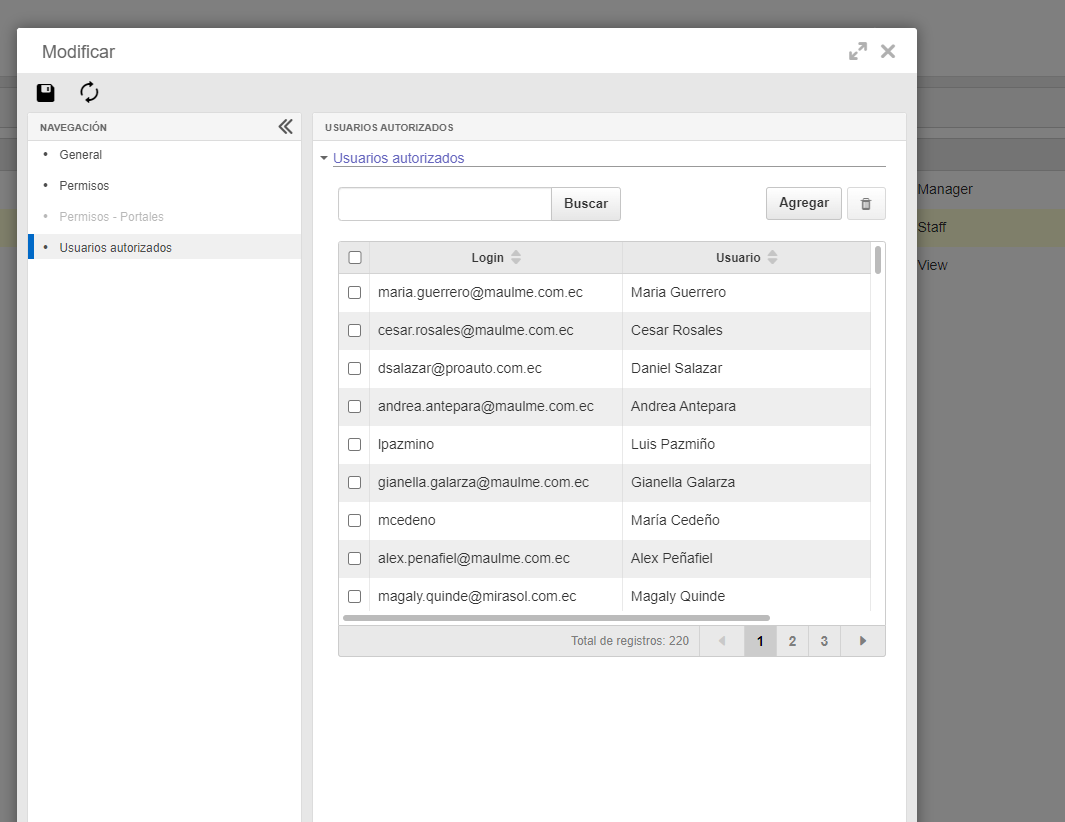Screen dimensions: 1065x822
Task: Check the mcedeno row checkbox
Action: point(355,520)
